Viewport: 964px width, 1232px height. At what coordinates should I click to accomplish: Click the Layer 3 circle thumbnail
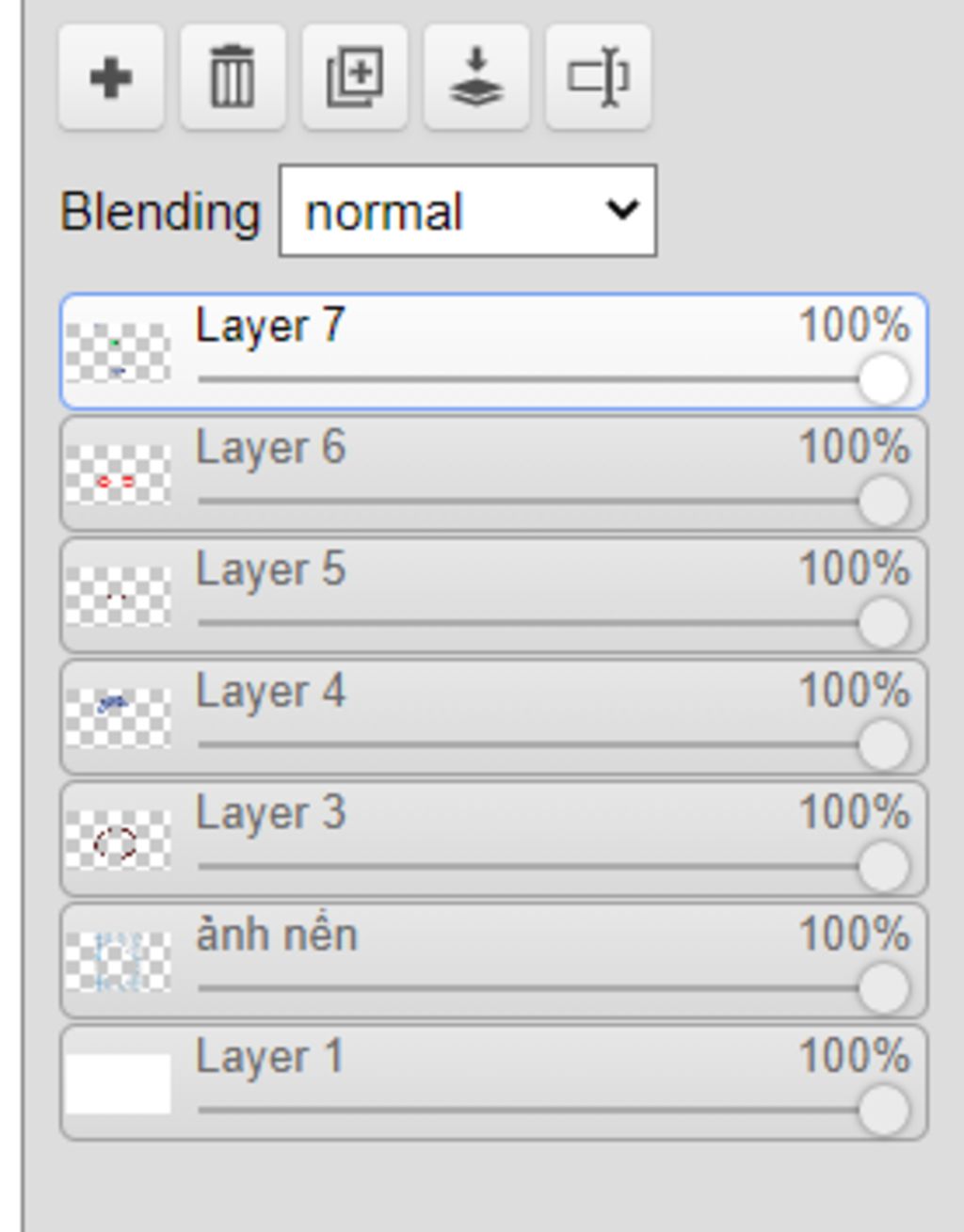118,840
